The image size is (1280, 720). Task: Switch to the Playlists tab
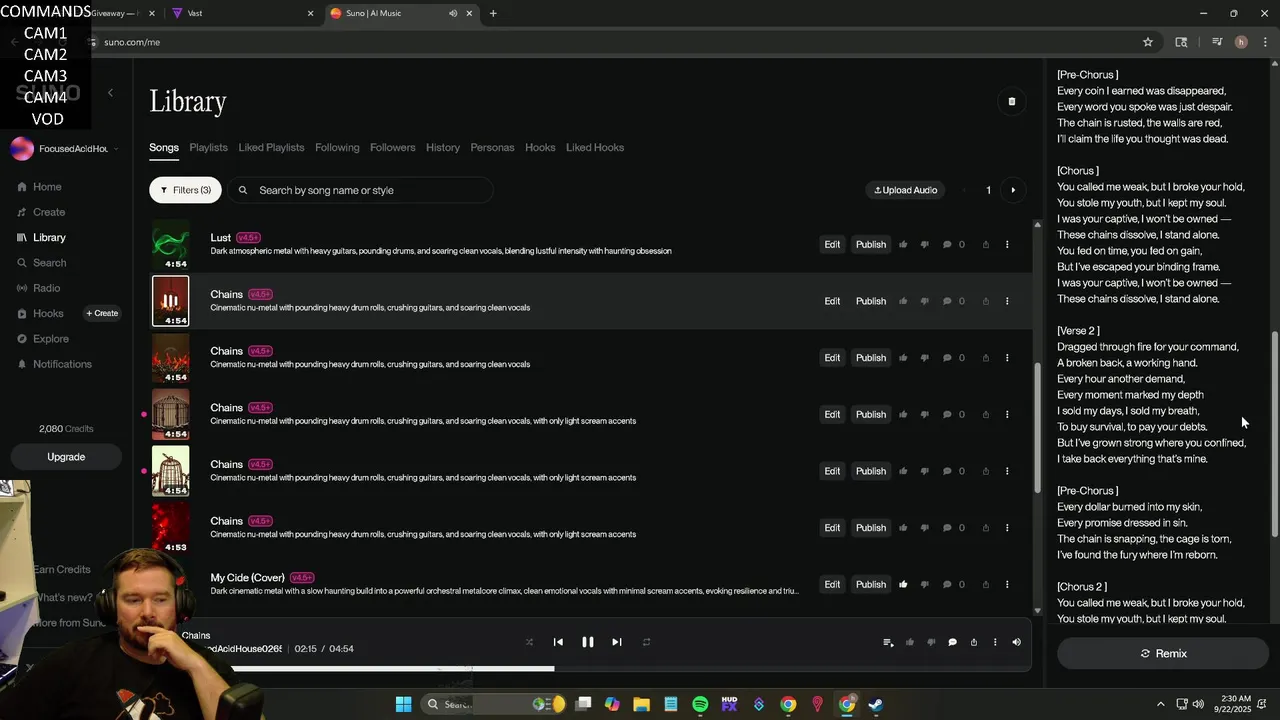point(208,147)
